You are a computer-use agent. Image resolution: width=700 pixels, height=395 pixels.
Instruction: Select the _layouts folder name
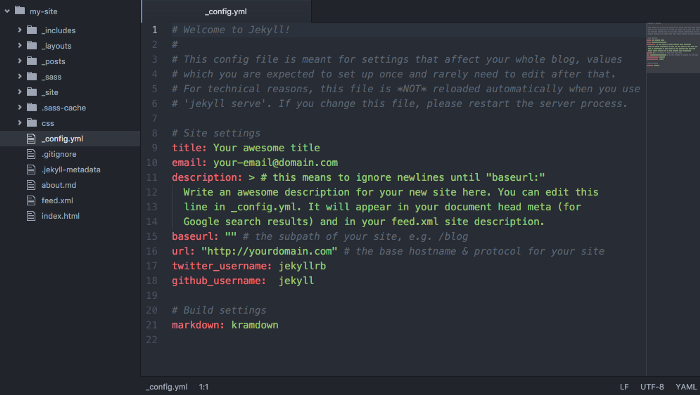[x=56, y=46]
